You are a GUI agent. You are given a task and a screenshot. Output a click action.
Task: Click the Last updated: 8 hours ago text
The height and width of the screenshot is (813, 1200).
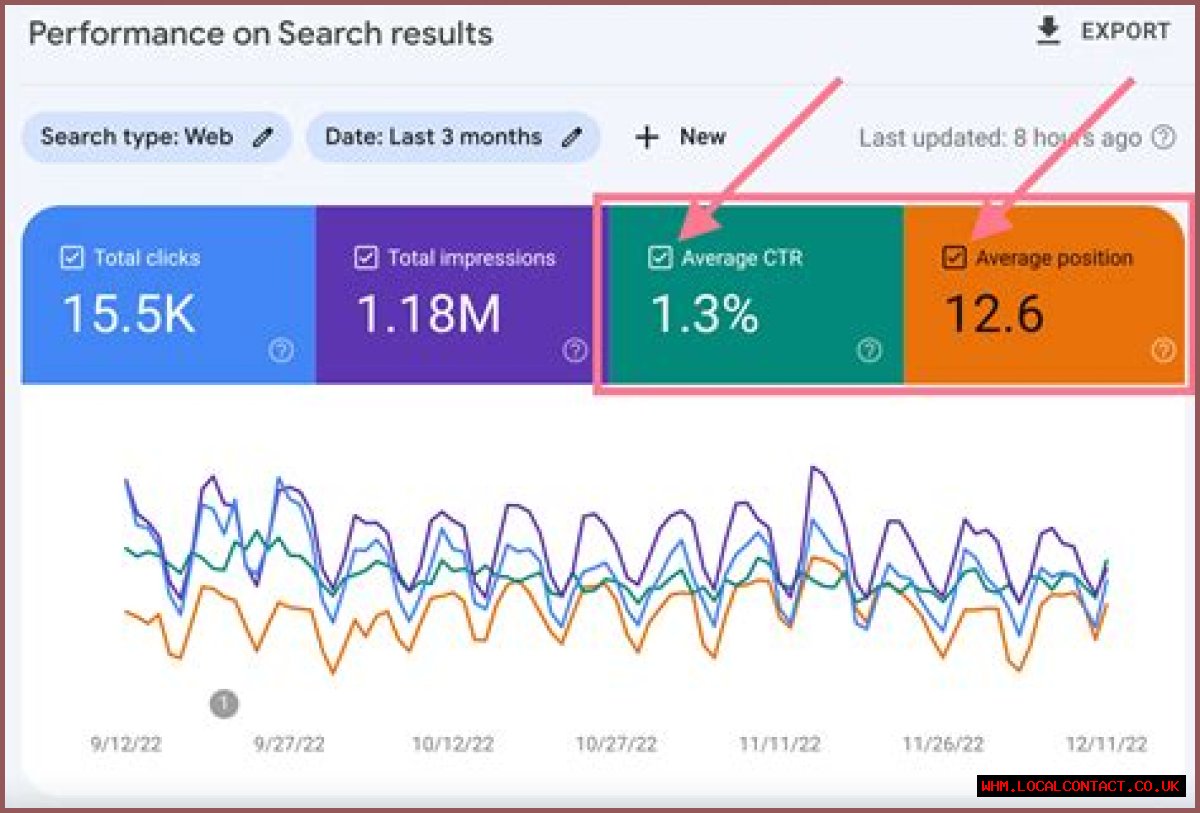click(1000, 138)
